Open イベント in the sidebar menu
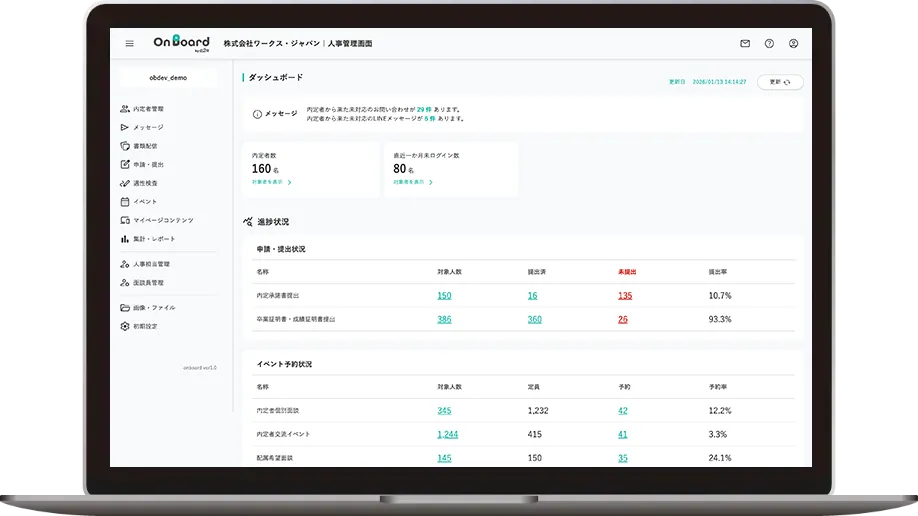 pos(145,202)
